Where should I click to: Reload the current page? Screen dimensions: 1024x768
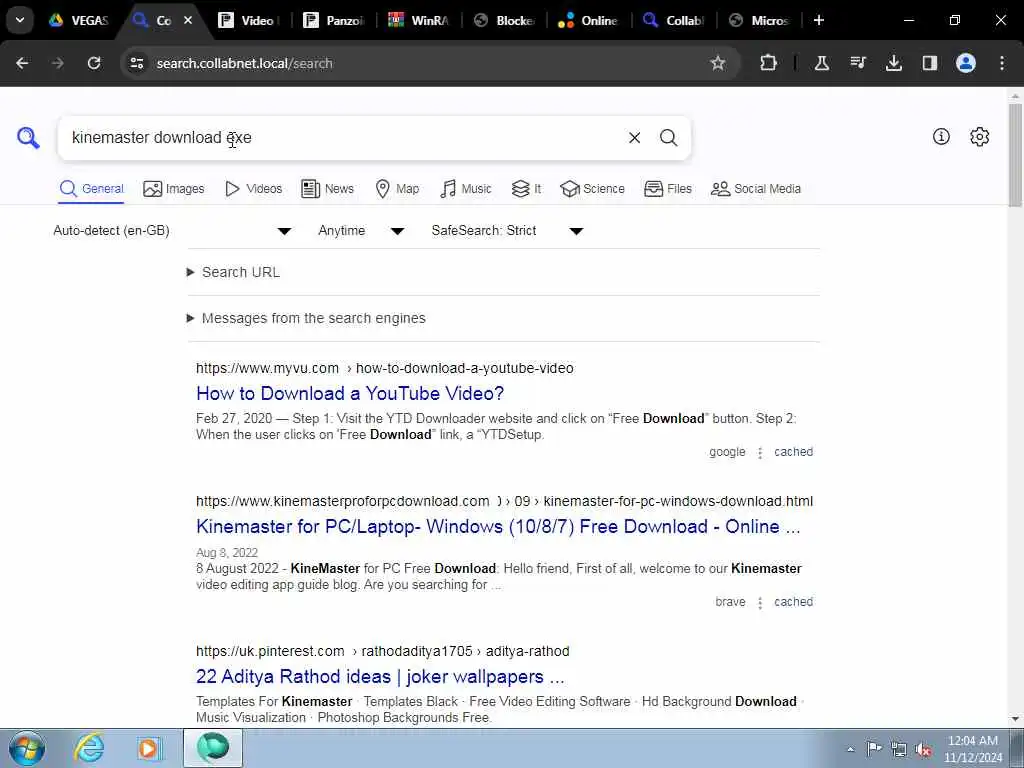[94, 63]
